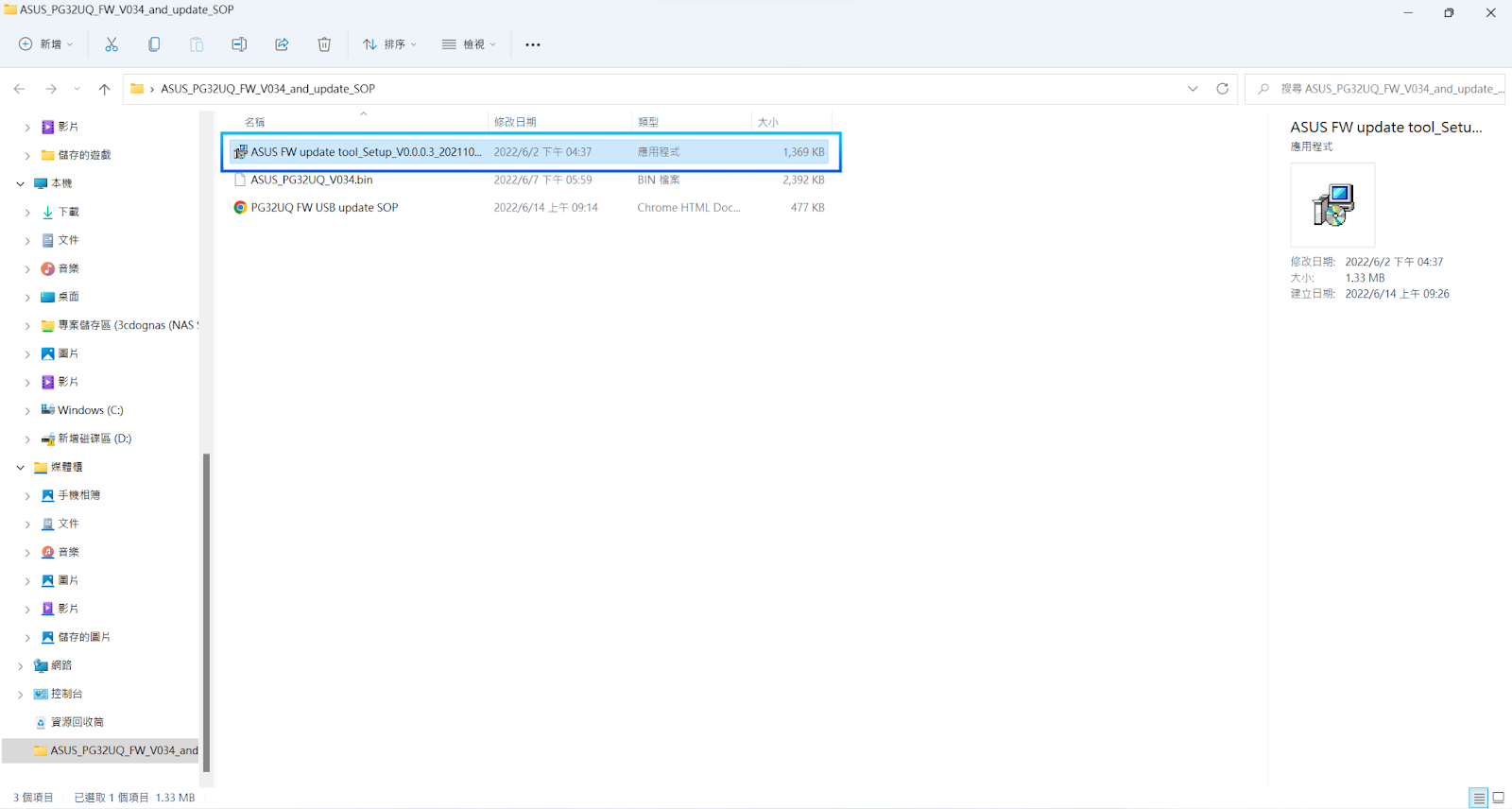Go back with the left arrow button

pos(20,89)
